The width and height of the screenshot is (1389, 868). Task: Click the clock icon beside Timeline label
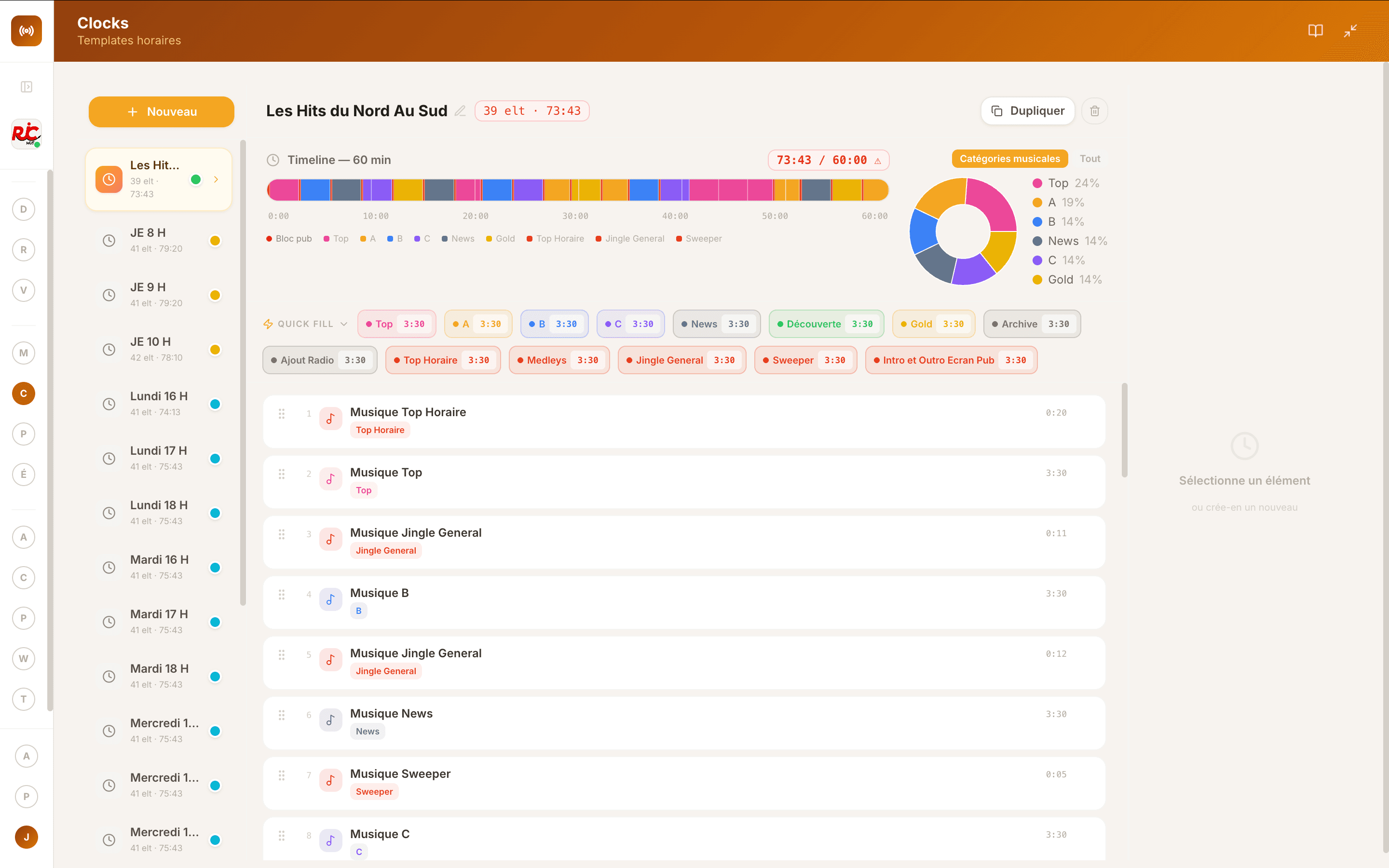click(x=273, y=160)
